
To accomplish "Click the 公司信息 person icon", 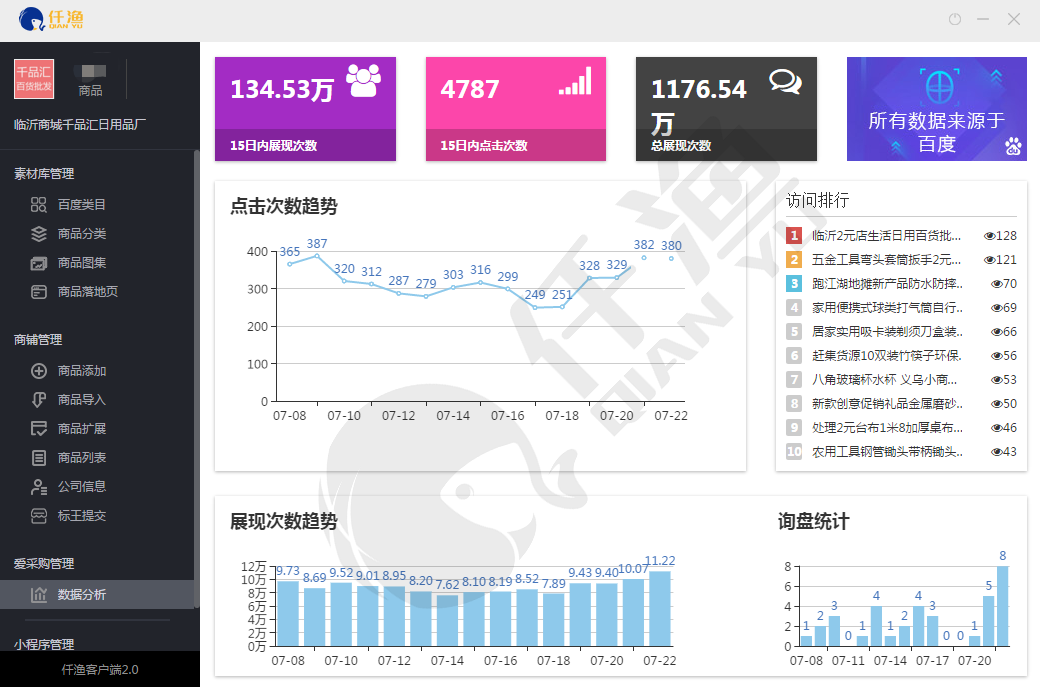I will [x=38, y=486].
